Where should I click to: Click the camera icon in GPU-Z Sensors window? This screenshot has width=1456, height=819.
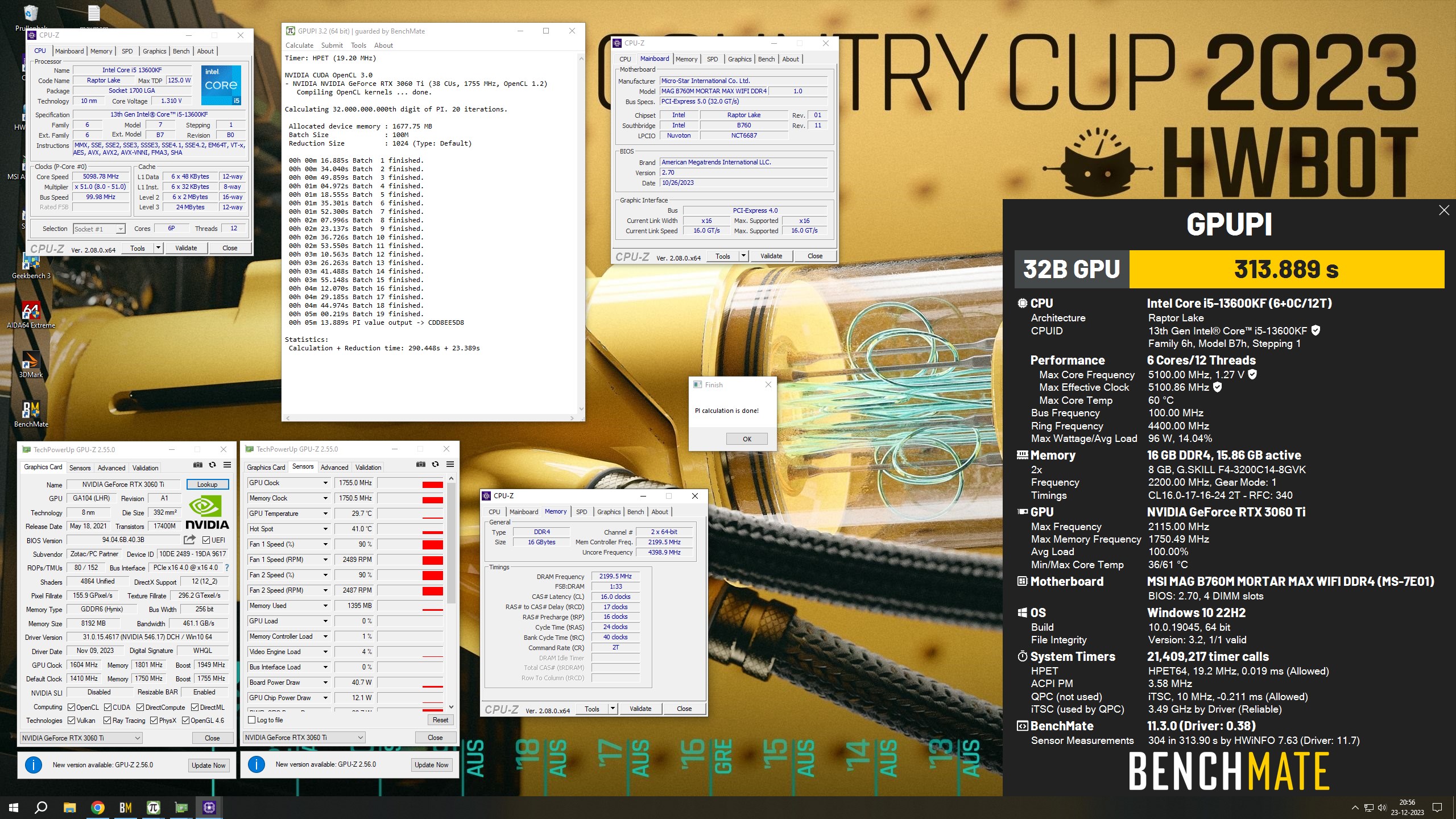click(420, 464)
